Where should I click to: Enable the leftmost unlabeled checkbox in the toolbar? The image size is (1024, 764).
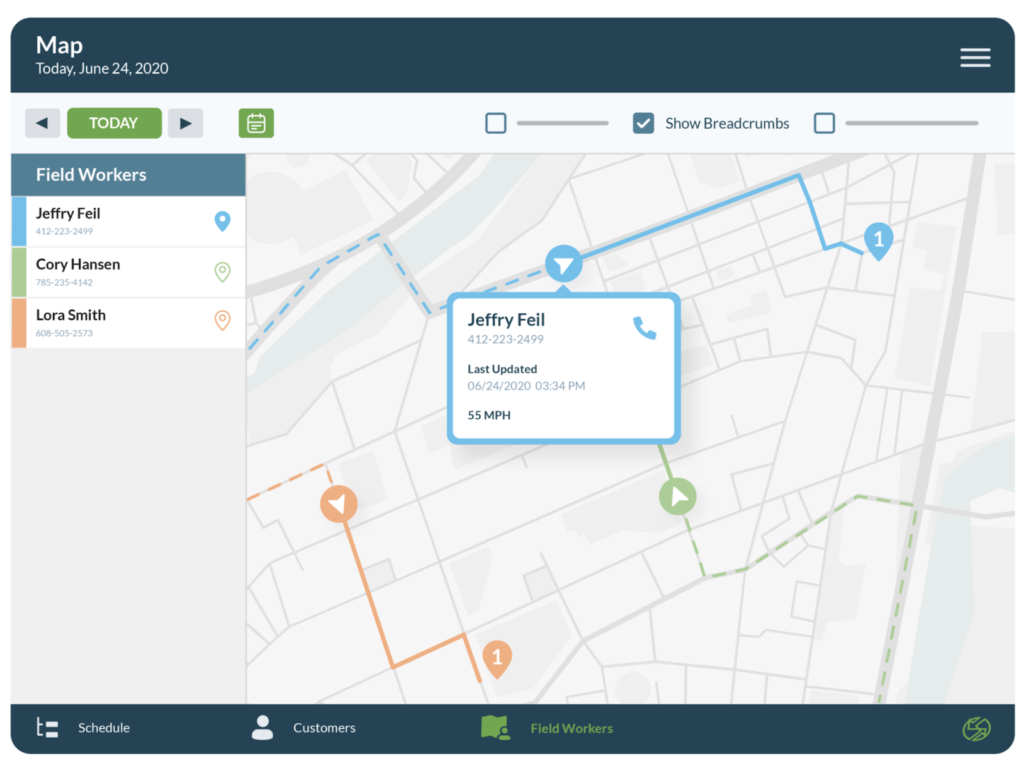(x=496, y=122)
